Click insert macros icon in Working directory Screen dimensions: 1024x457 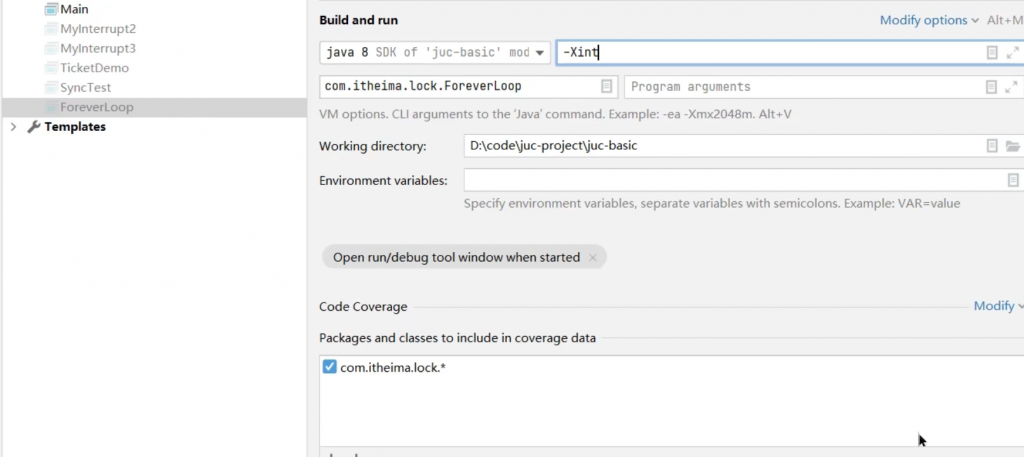tap(992, 146)
